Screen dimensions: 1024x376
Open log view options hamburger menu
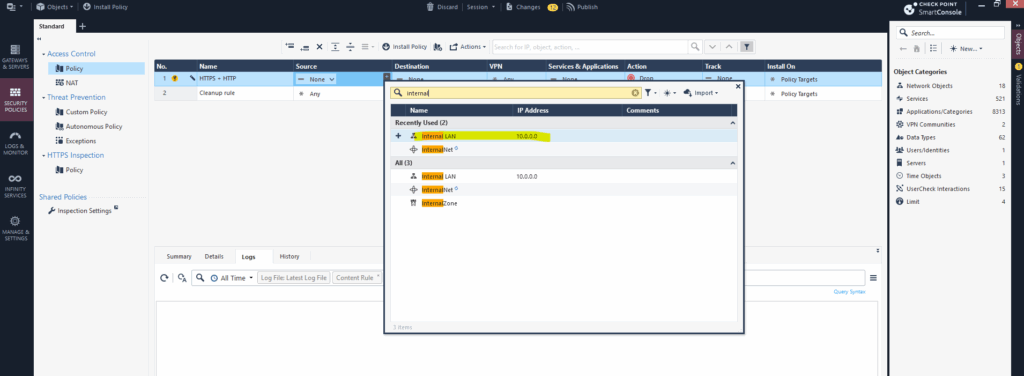click(873, 278)
